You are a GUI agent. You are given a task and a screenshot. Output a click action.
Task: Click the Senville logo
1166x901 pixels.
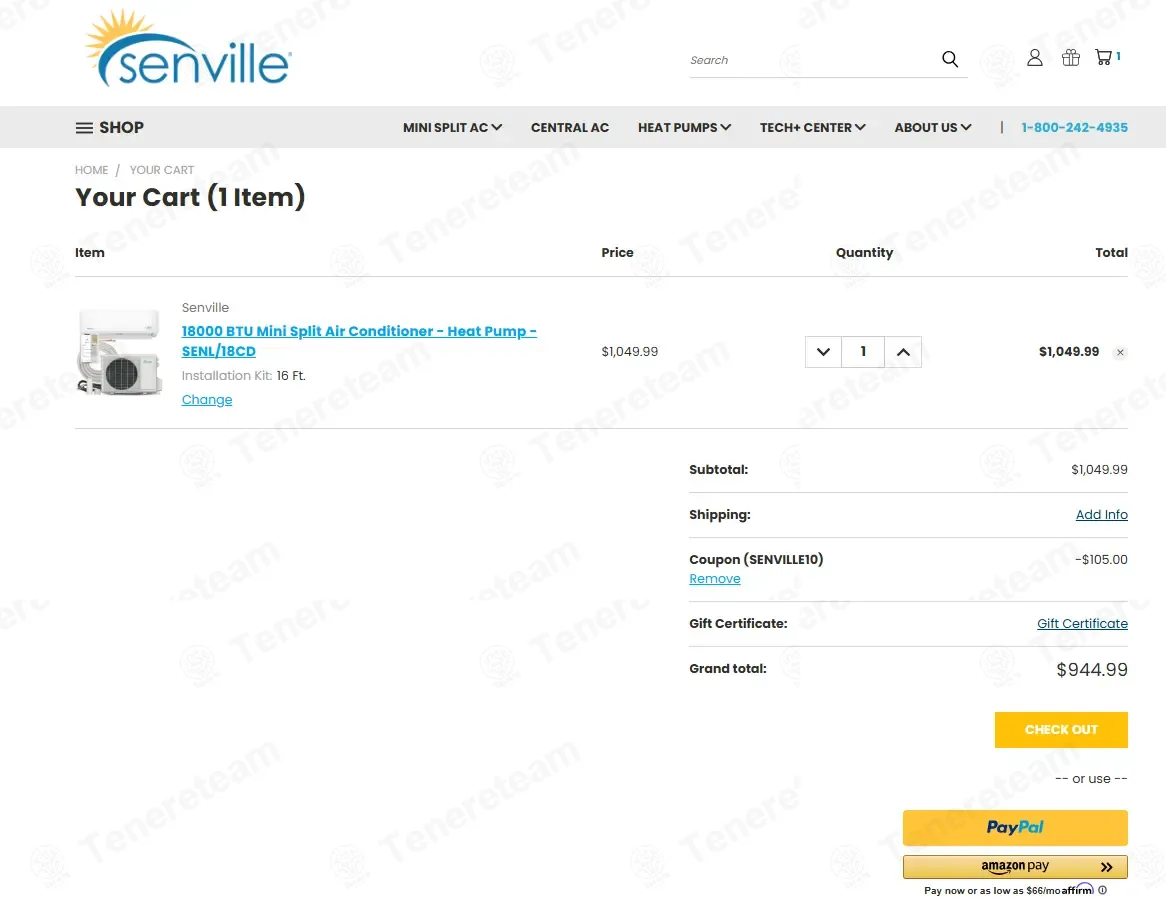coord(188,50)
